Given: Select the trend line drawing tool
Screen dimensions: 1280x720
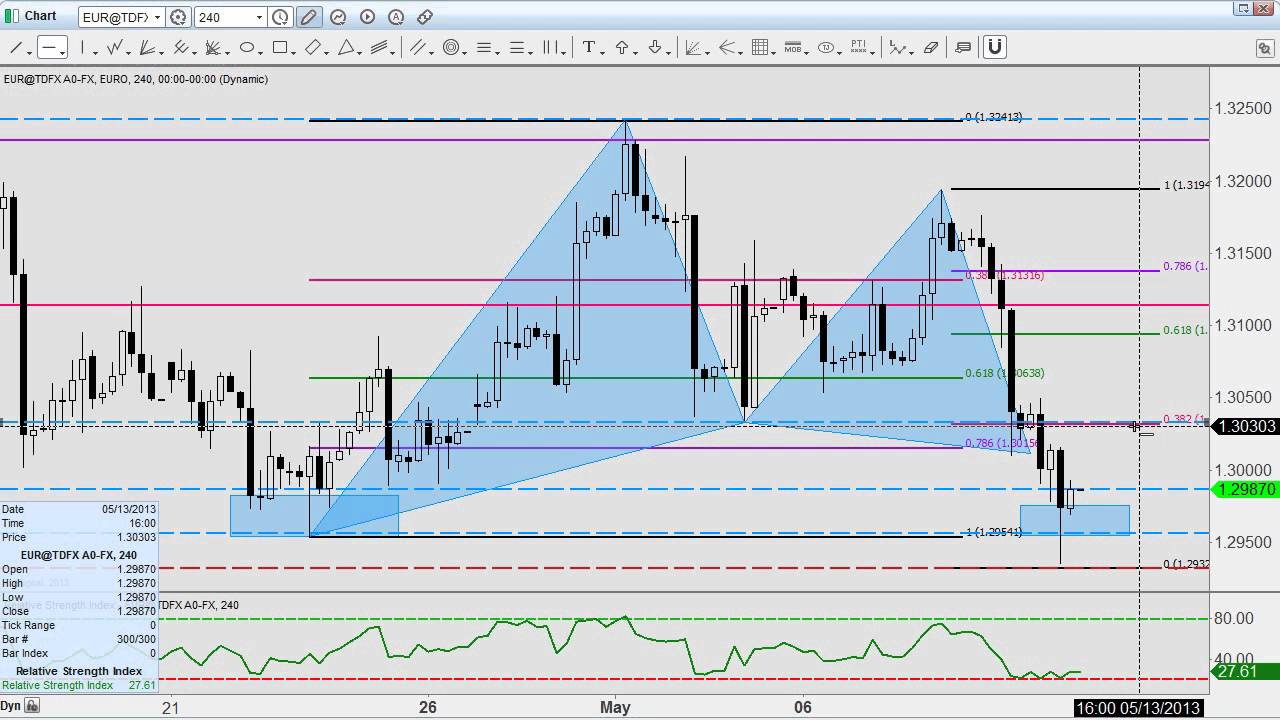Looking at the screenshot, I should click(x=17, y=47).
